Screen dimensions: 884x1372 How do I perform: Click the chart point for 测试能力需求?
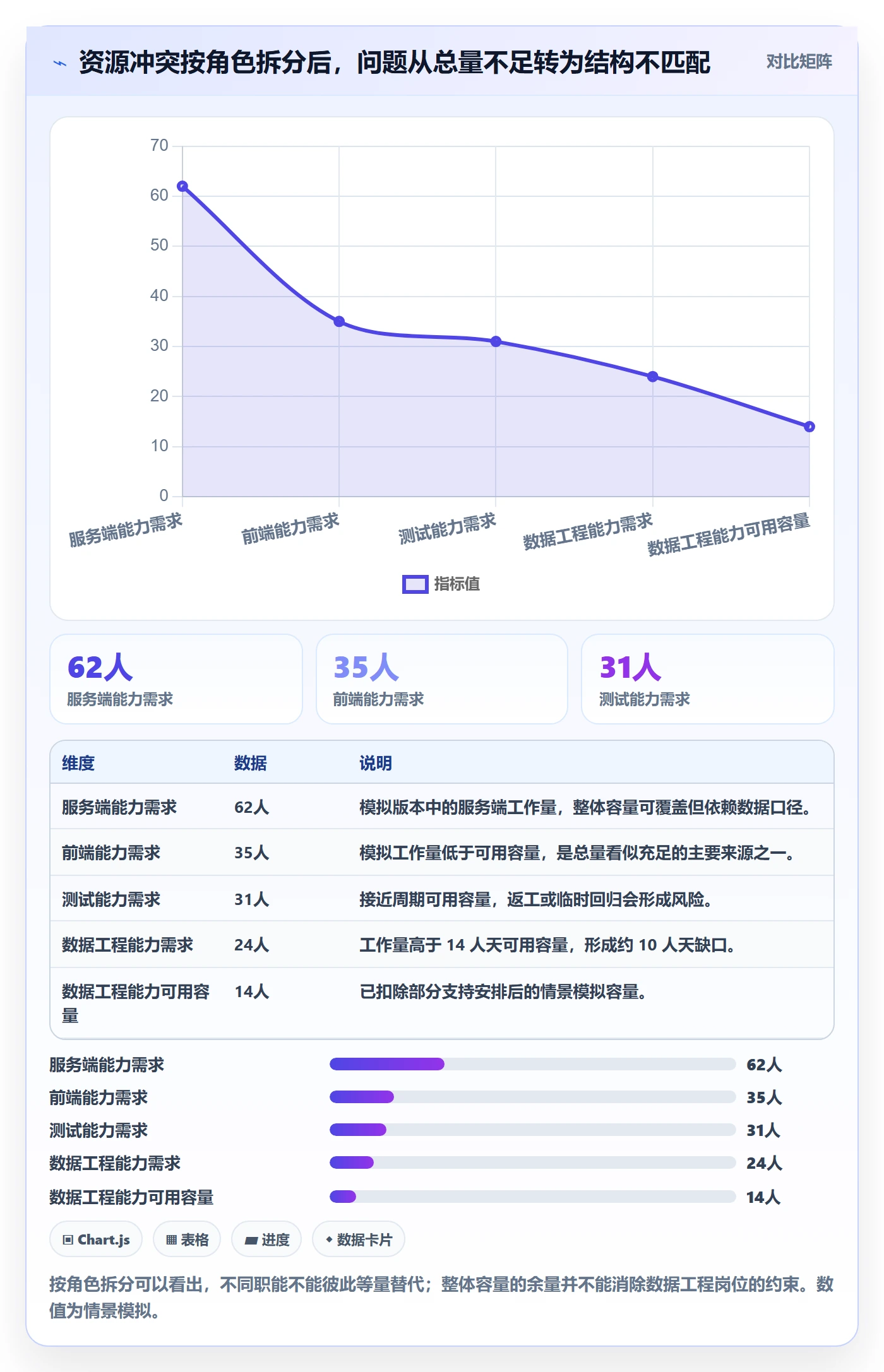click(x=496, y=341)
